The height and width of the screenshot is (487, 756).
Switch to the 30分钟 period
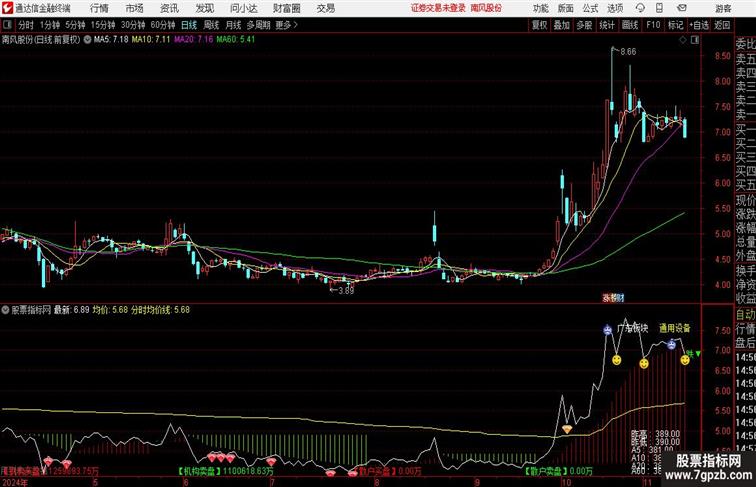133,25
